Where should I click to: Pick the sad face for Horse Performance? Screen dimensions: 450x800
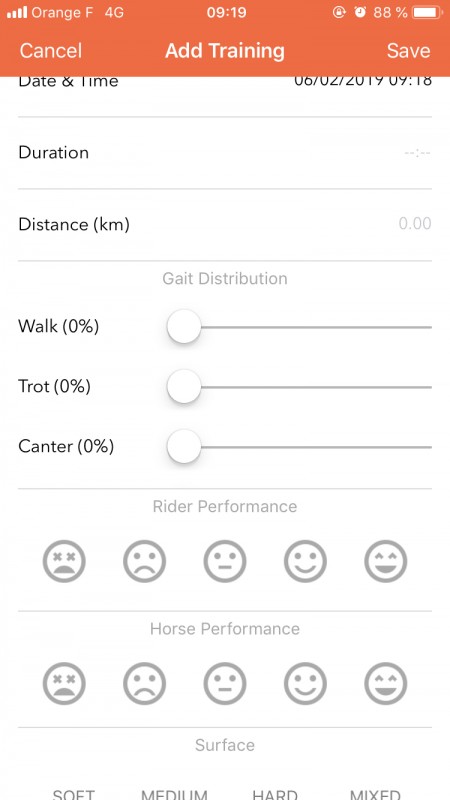144,683
